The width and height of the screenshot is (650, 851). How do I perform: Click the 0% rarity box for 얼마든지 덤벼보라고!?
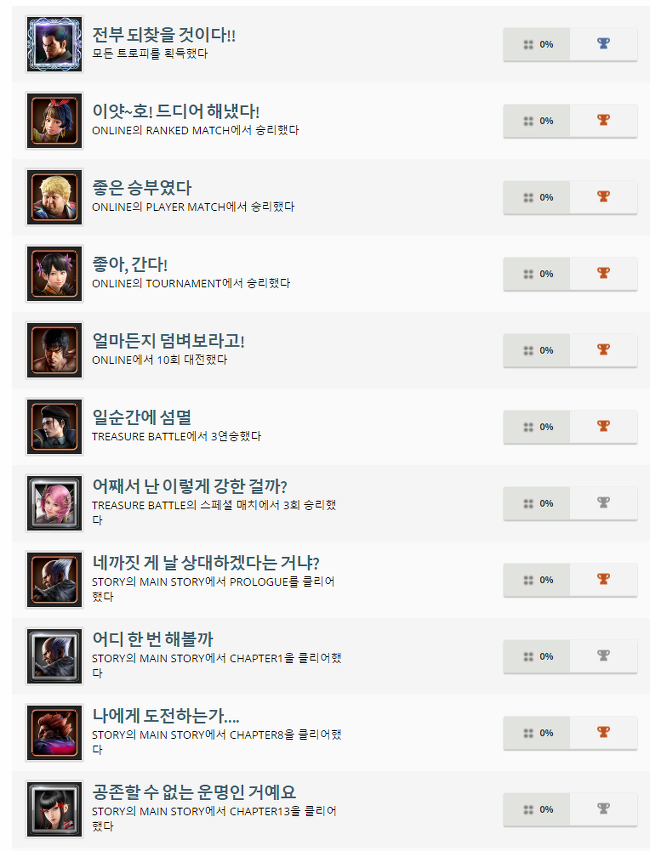click(537, 351)
